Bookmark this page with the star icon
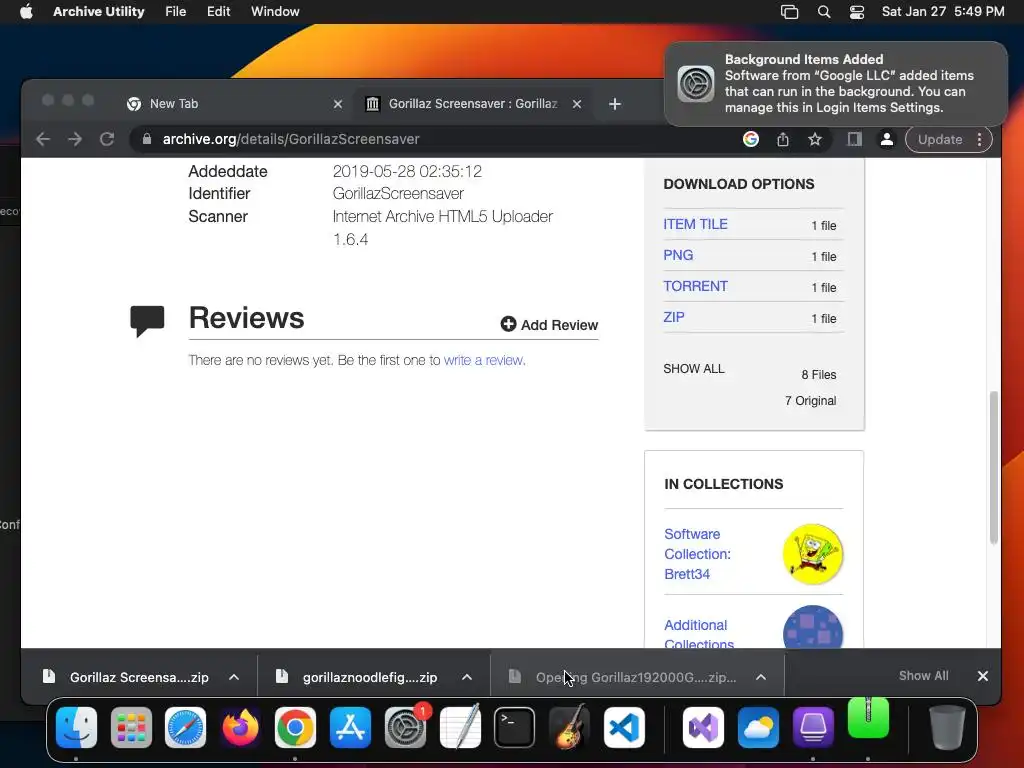 [x=815, y=139]
